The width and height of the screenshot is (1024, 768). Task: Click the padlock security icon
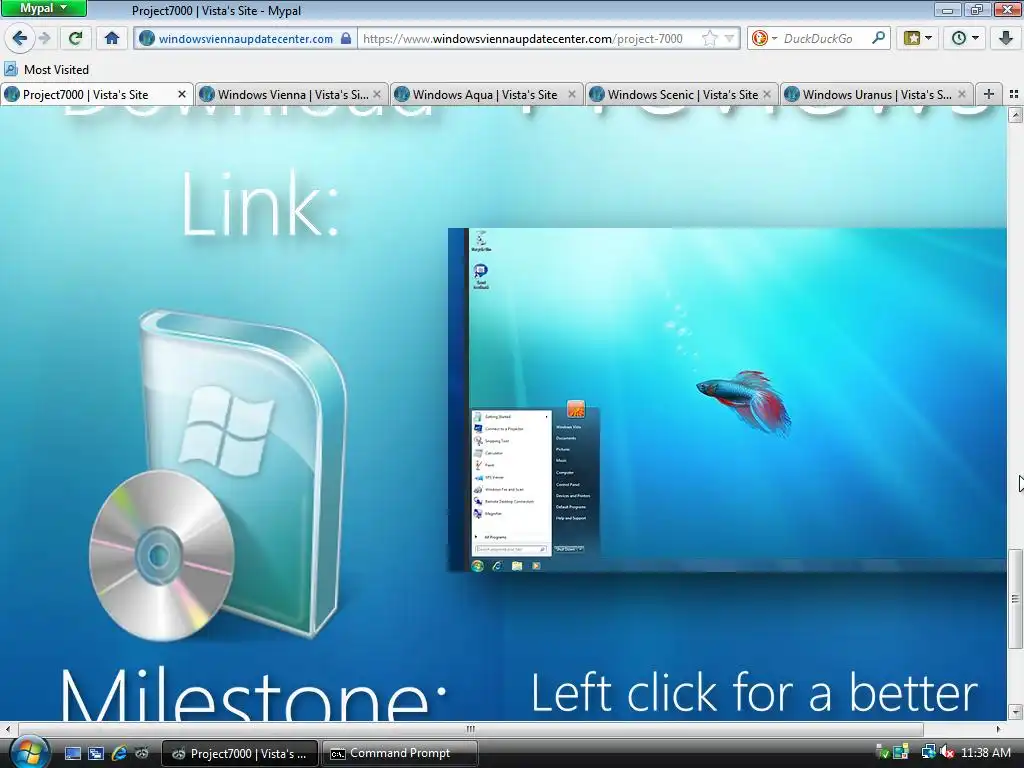point(346,39)
